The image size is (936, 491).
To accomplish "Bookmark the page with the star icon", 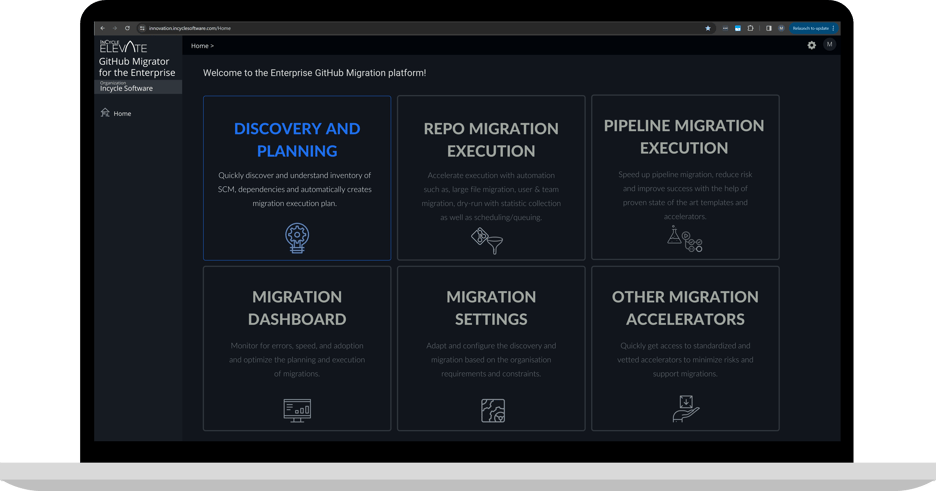I will pyautogui.click(x=708, y=28).
